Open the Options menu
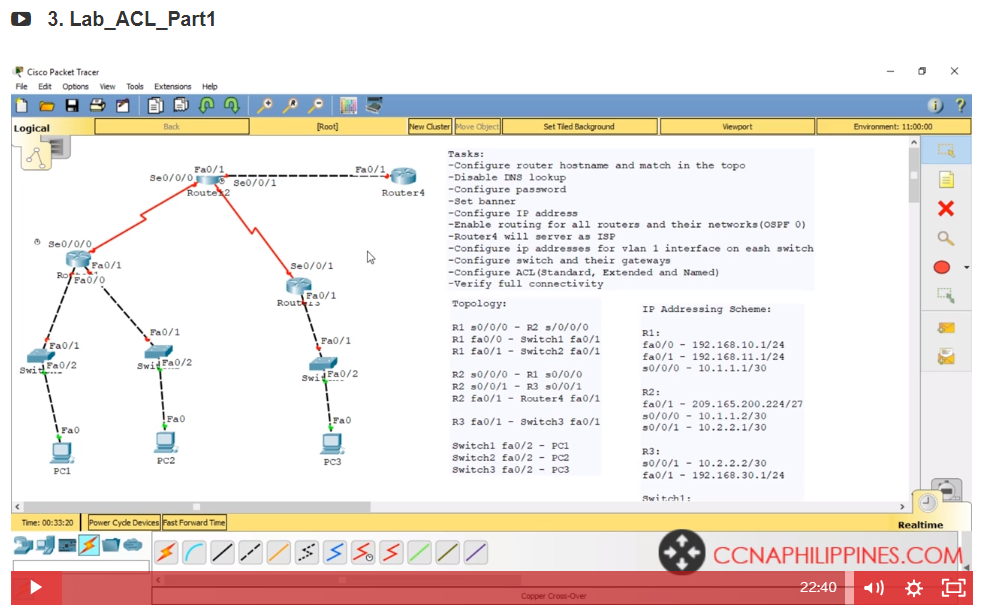This screenshot has width=986, height=614. point(75,87)
